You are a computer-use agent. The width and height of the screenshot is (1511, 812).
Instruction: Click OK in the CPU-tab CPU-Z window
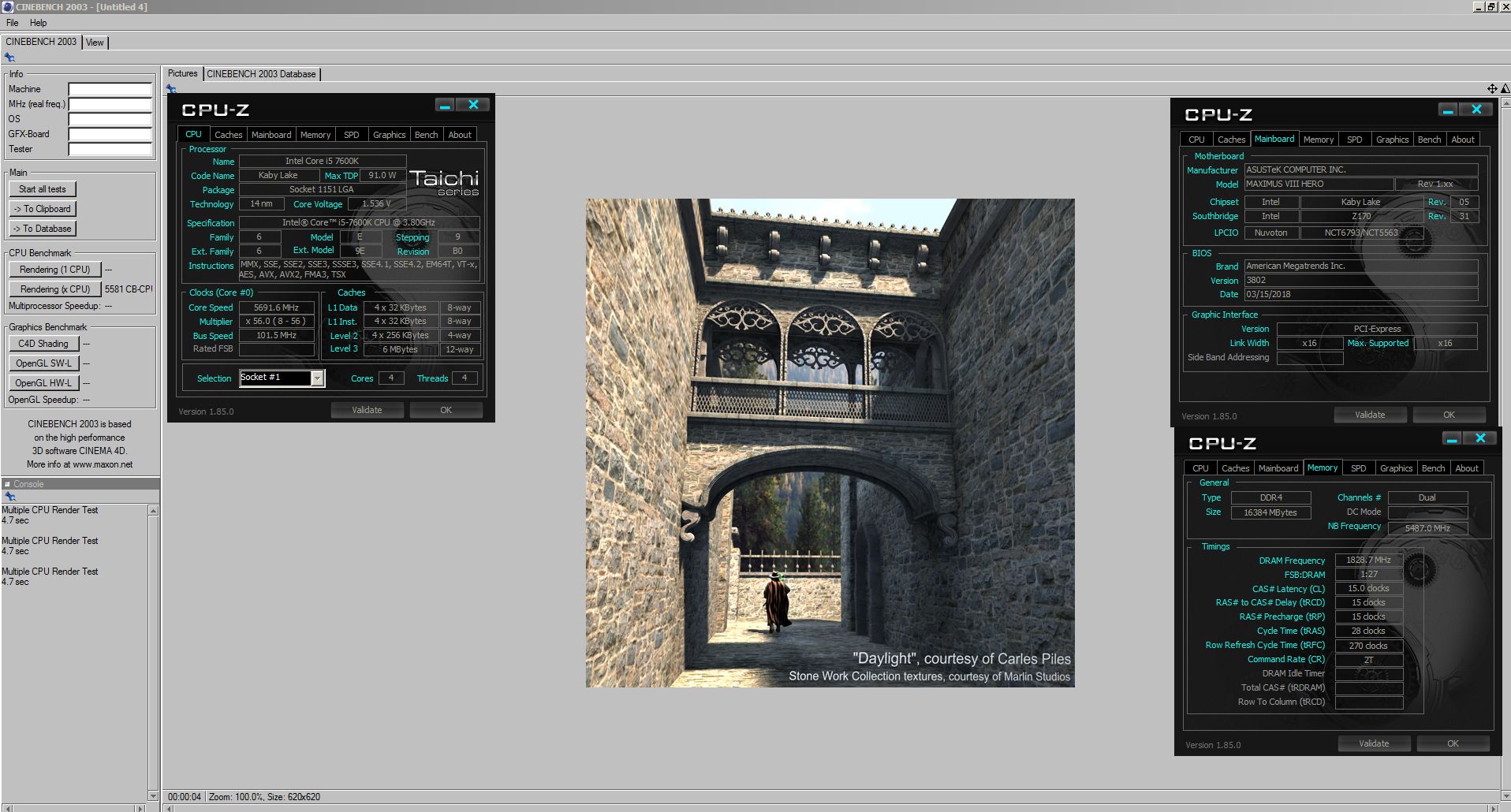click(446, 410)
